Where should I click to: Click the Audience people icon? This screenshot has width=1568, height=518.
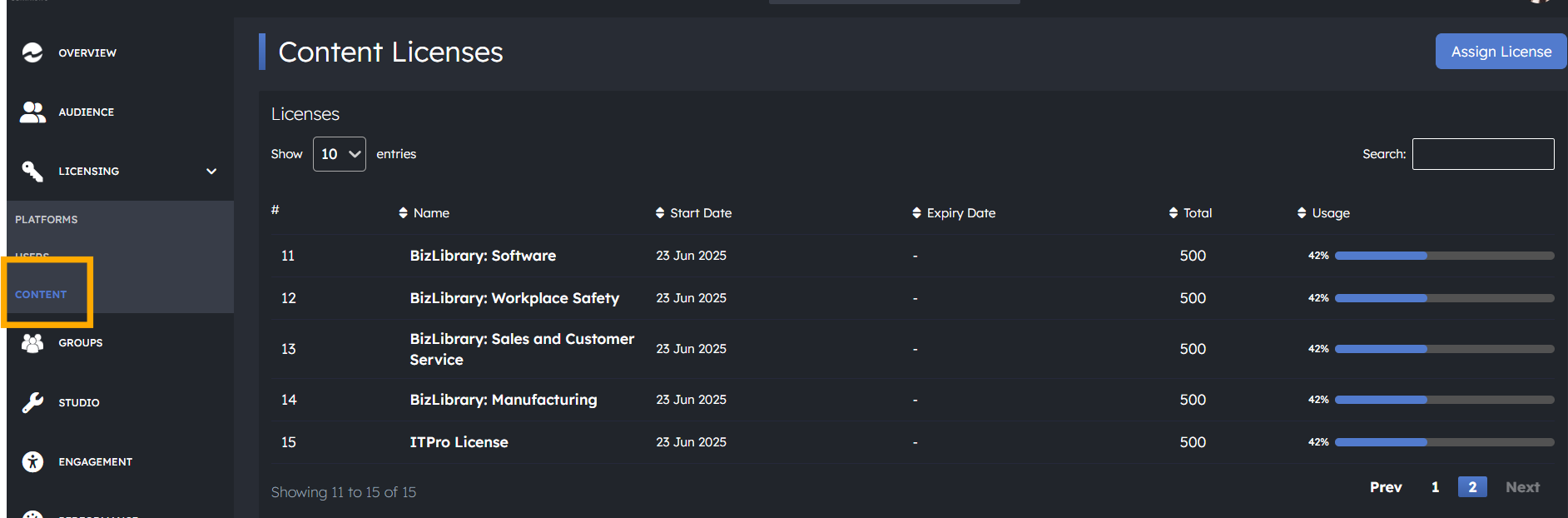(x=32, y=112)
